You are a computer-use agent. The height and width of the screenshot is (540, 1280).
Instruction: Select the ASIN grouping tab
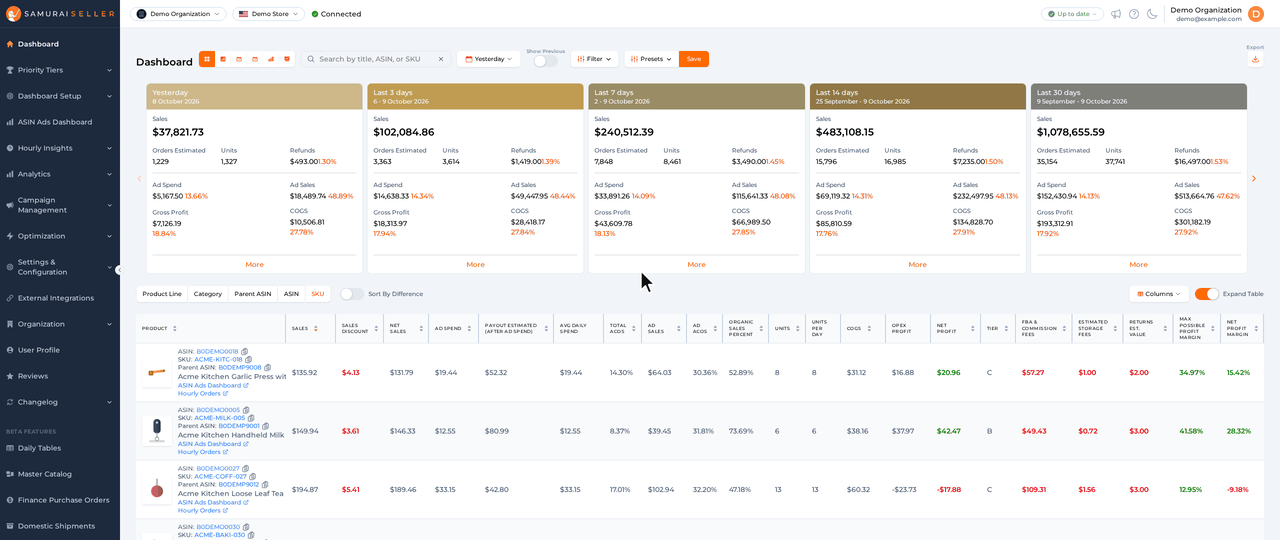point(291,294)
